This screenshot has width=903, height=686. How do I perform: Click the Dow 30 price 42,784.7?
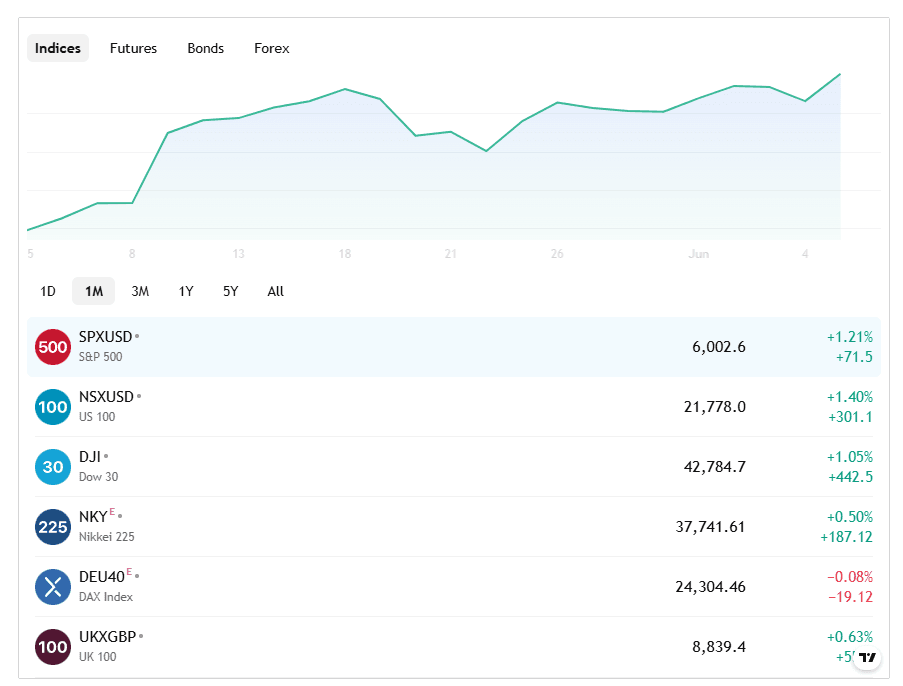(x=715, y=467)
